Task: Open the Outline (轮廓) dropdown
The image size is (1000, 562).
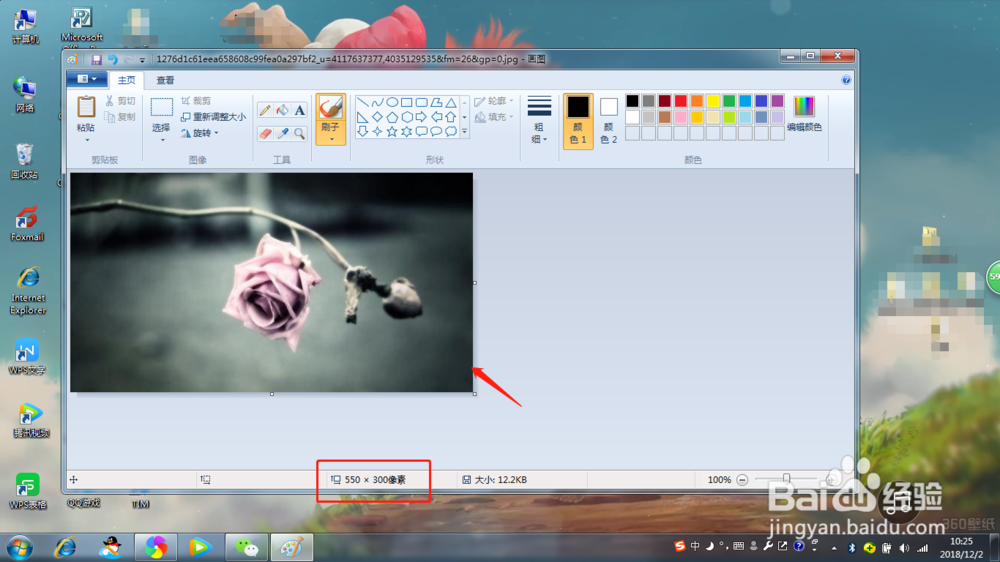Action: [494, 101]
